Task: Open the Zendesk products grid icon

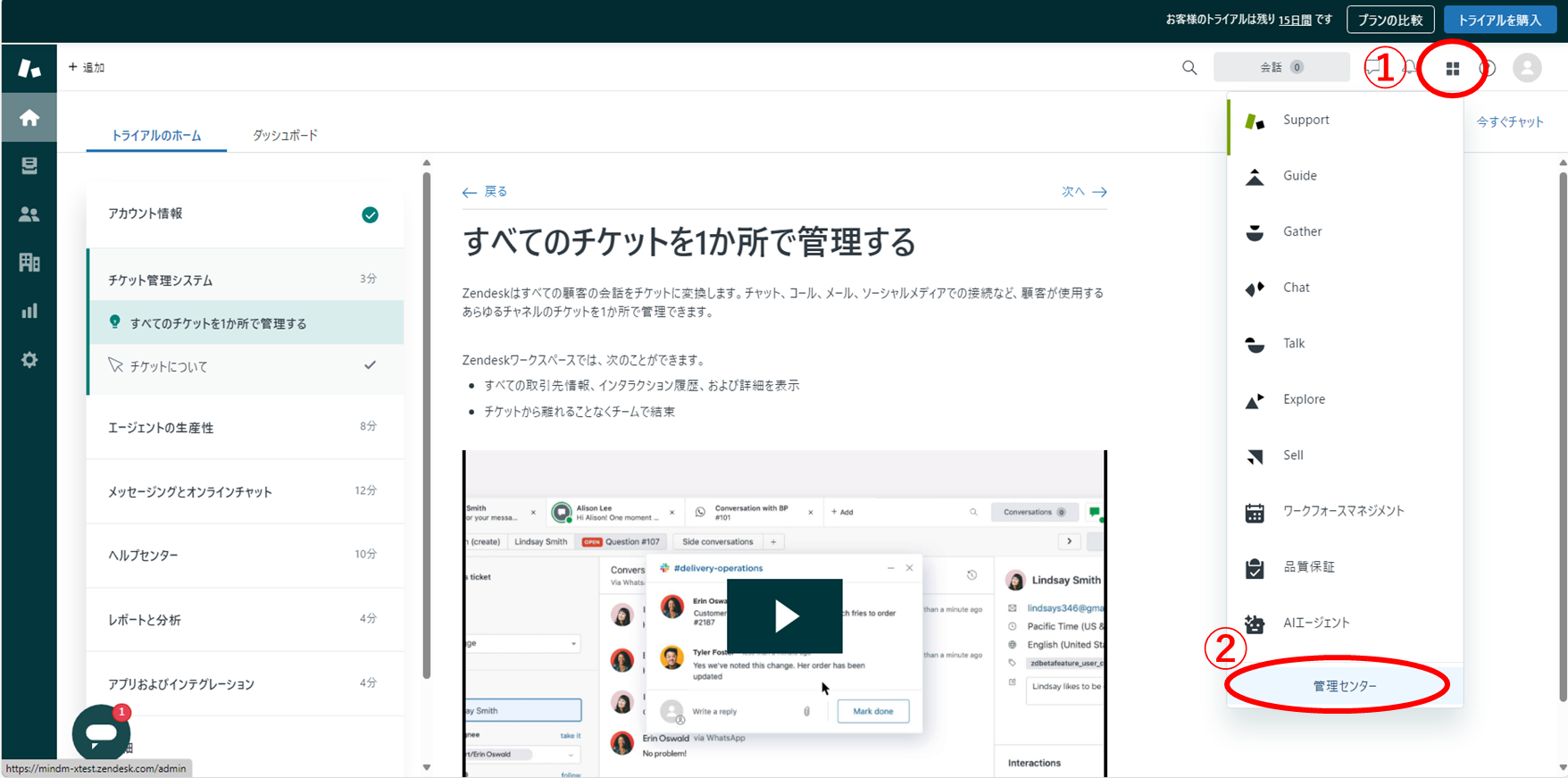Action: click(1452, 68)
